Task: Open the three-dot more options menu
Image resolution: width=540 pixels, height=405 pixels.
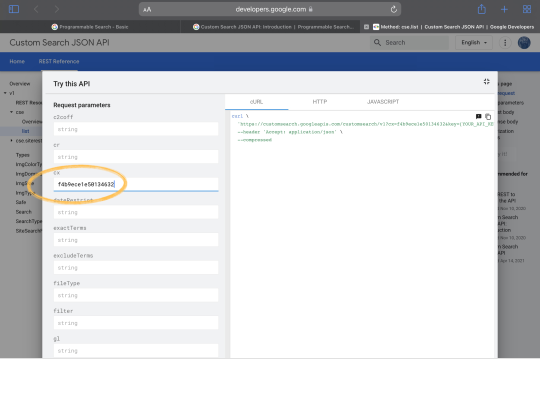Action: [x=505, y=43]
